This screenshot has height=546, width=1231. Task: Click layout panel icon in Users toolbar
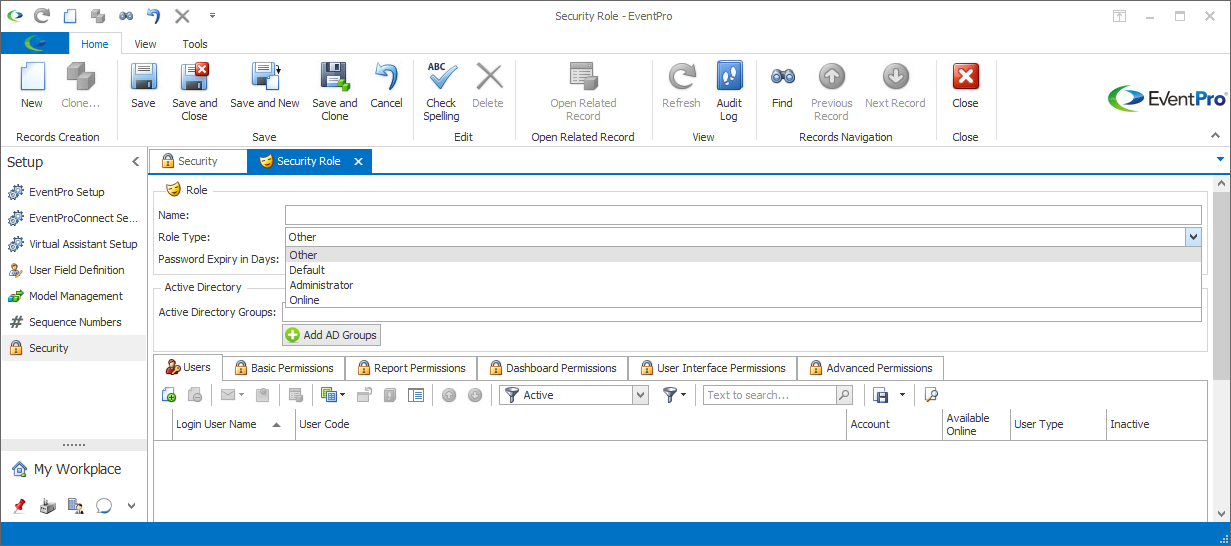pyautogui.click(x=416, y=395)
